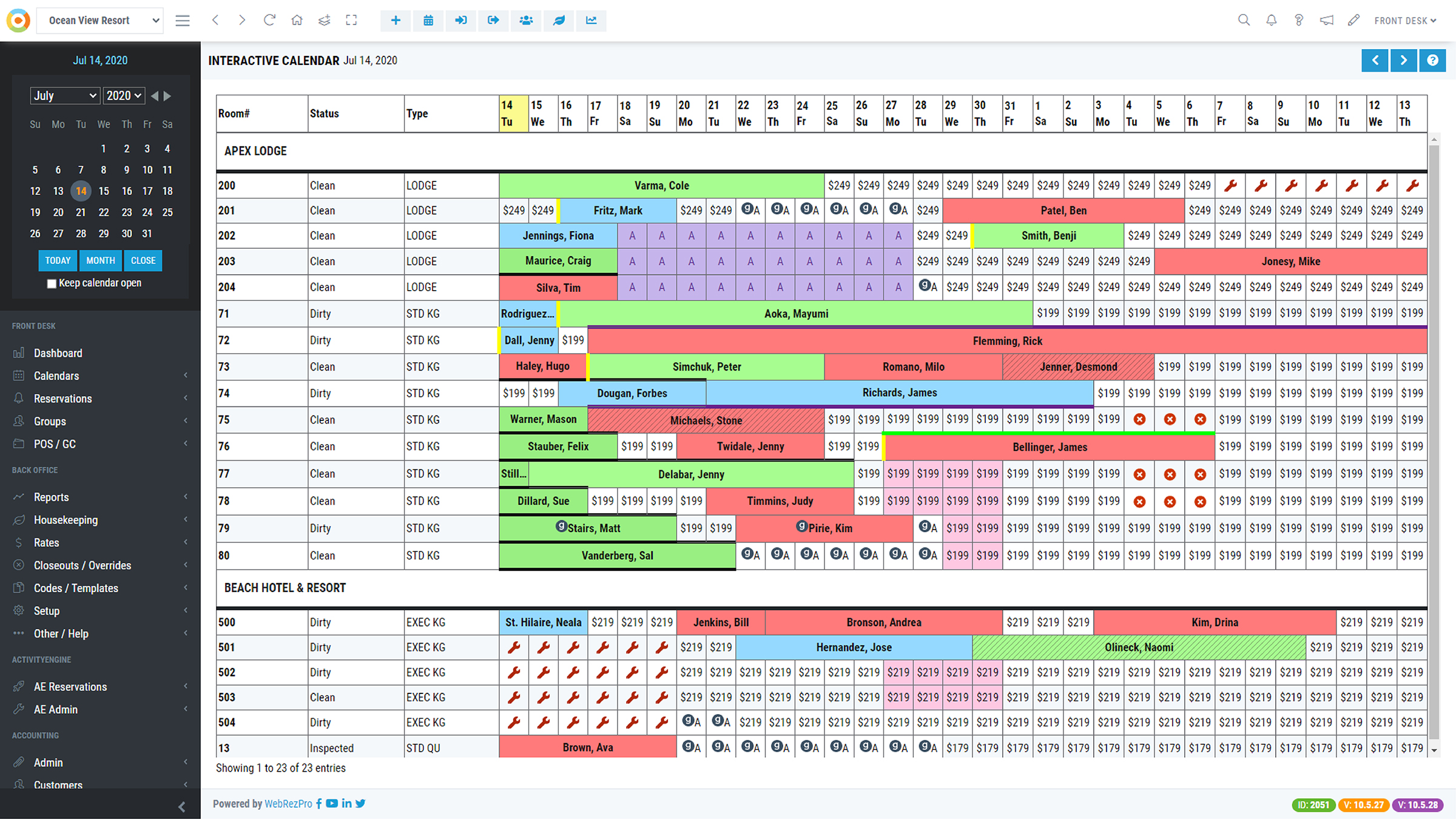Open the calendar toolbar icon
This screenshot has height=819, width=1456.
pos(428,21)
